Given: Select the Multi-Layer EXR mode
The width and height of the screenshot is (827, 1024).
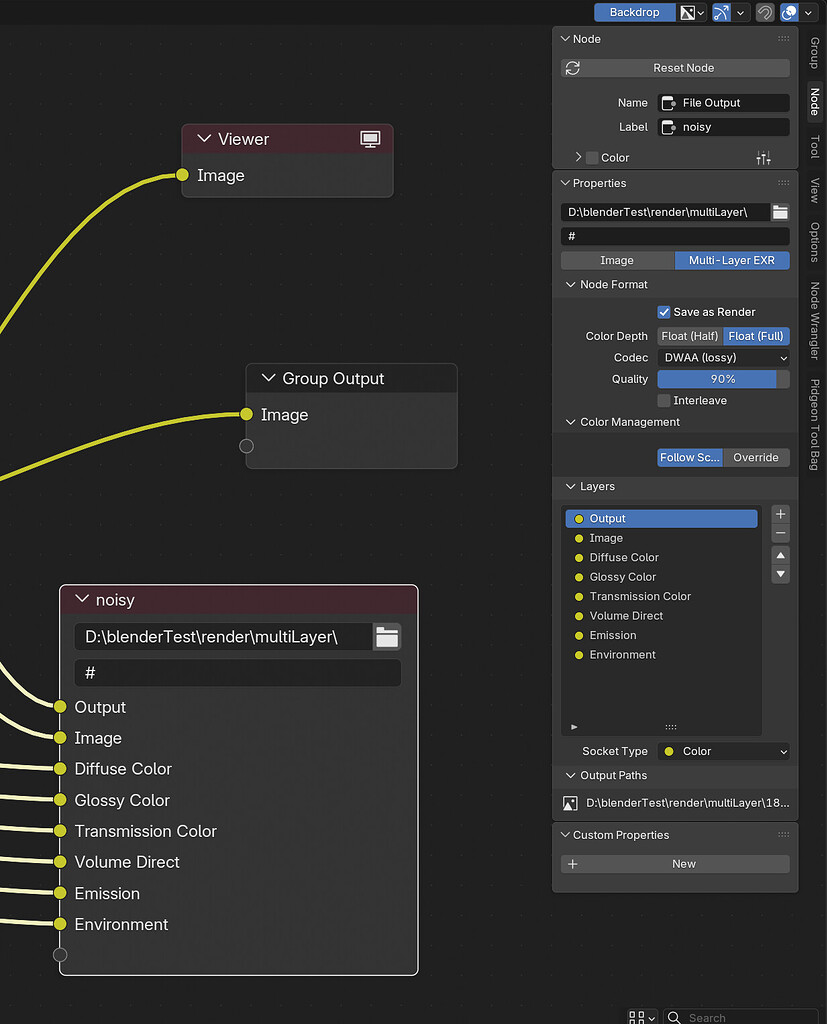Looking at the screenshot, I should point(732,261).
